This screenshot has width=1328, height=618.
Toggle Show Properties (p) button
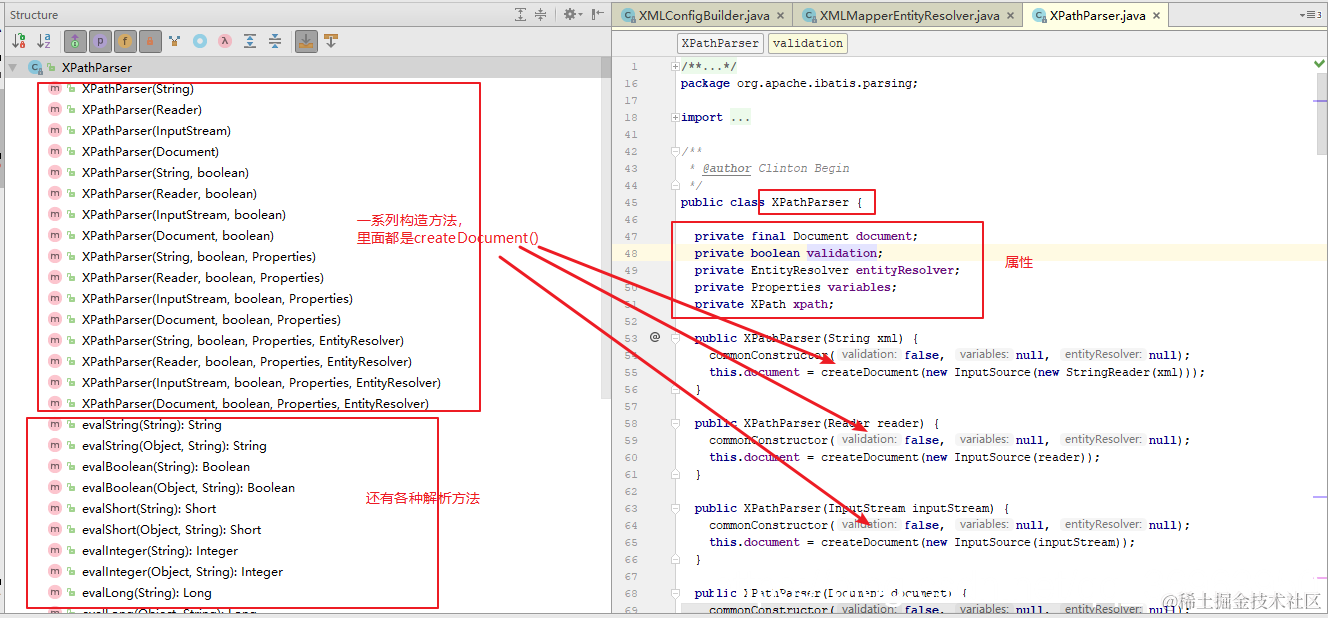(100, 41)
